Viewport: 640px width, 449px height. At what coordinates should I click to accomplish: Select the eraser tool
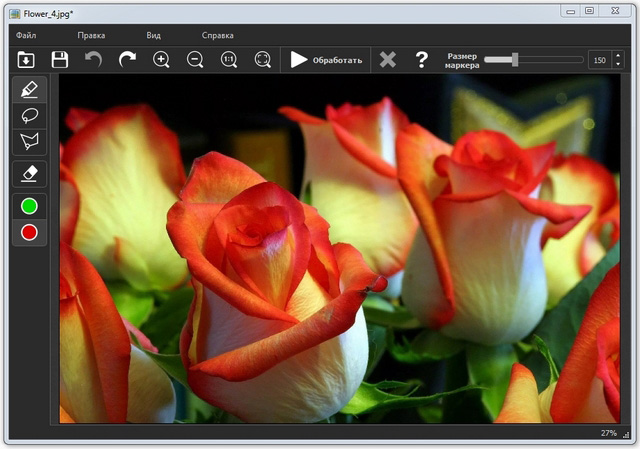coord(29,174)
